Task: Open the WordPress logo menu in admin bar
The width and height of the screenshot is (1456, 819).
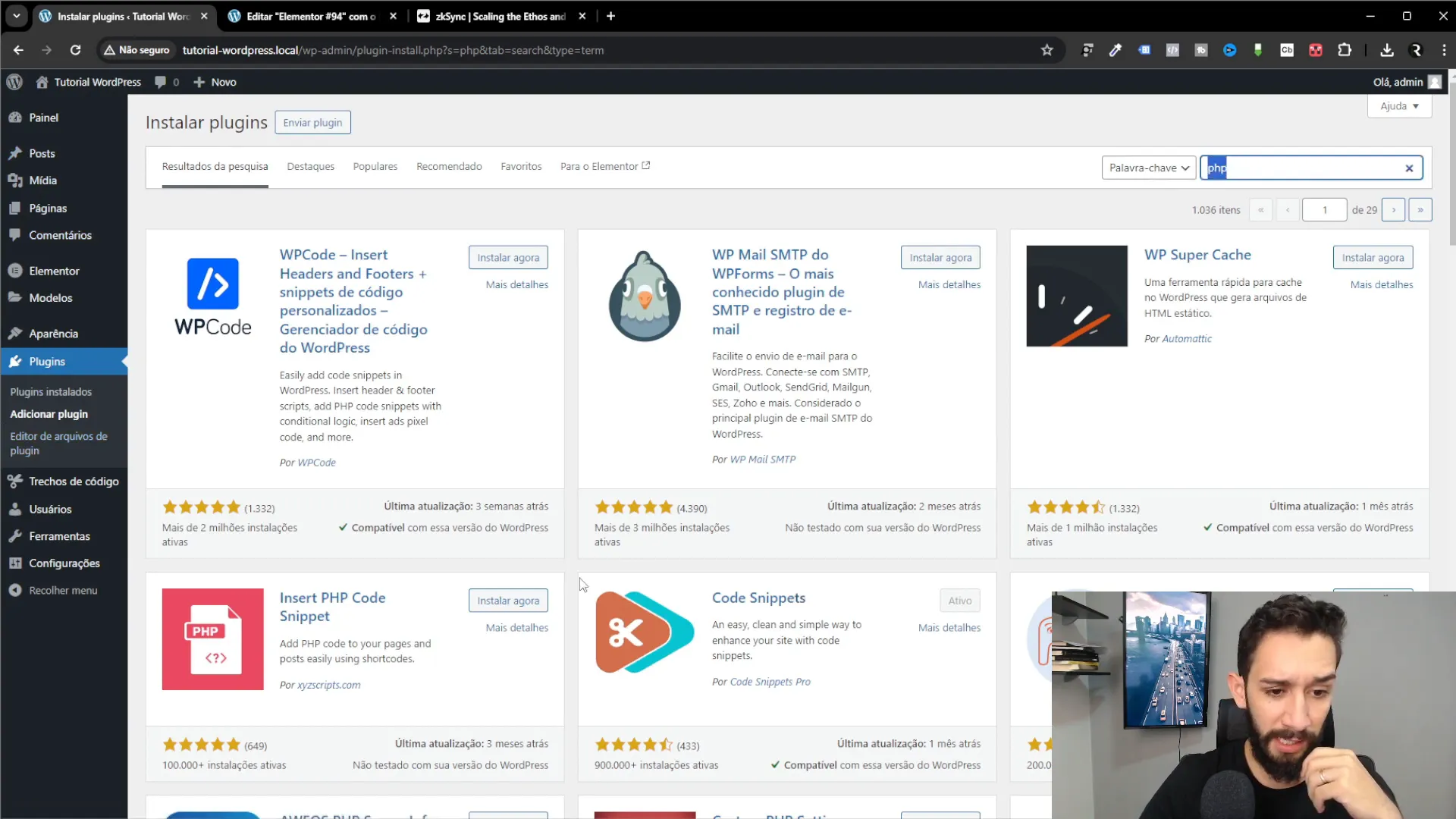Action: pos(14,82)
